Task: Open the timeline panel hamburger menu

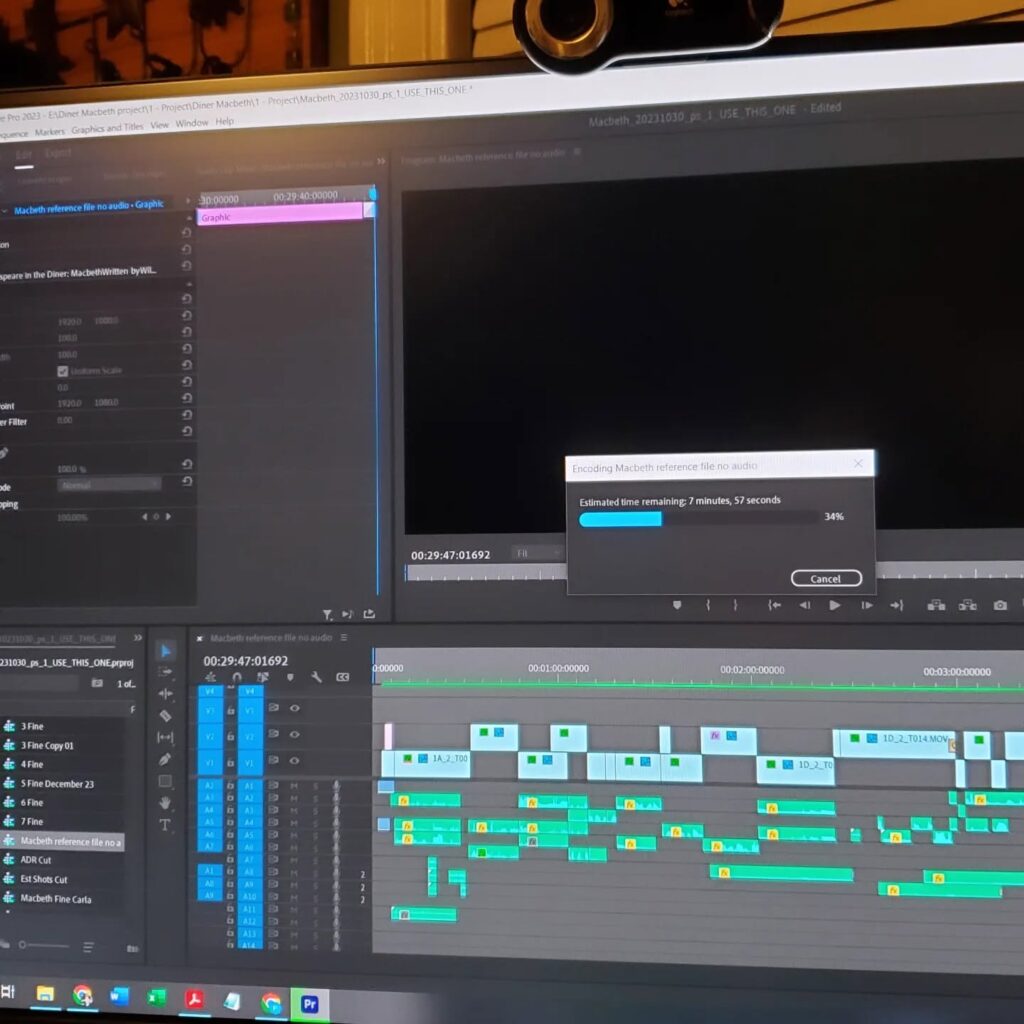Action: click(x=344, y=637)
